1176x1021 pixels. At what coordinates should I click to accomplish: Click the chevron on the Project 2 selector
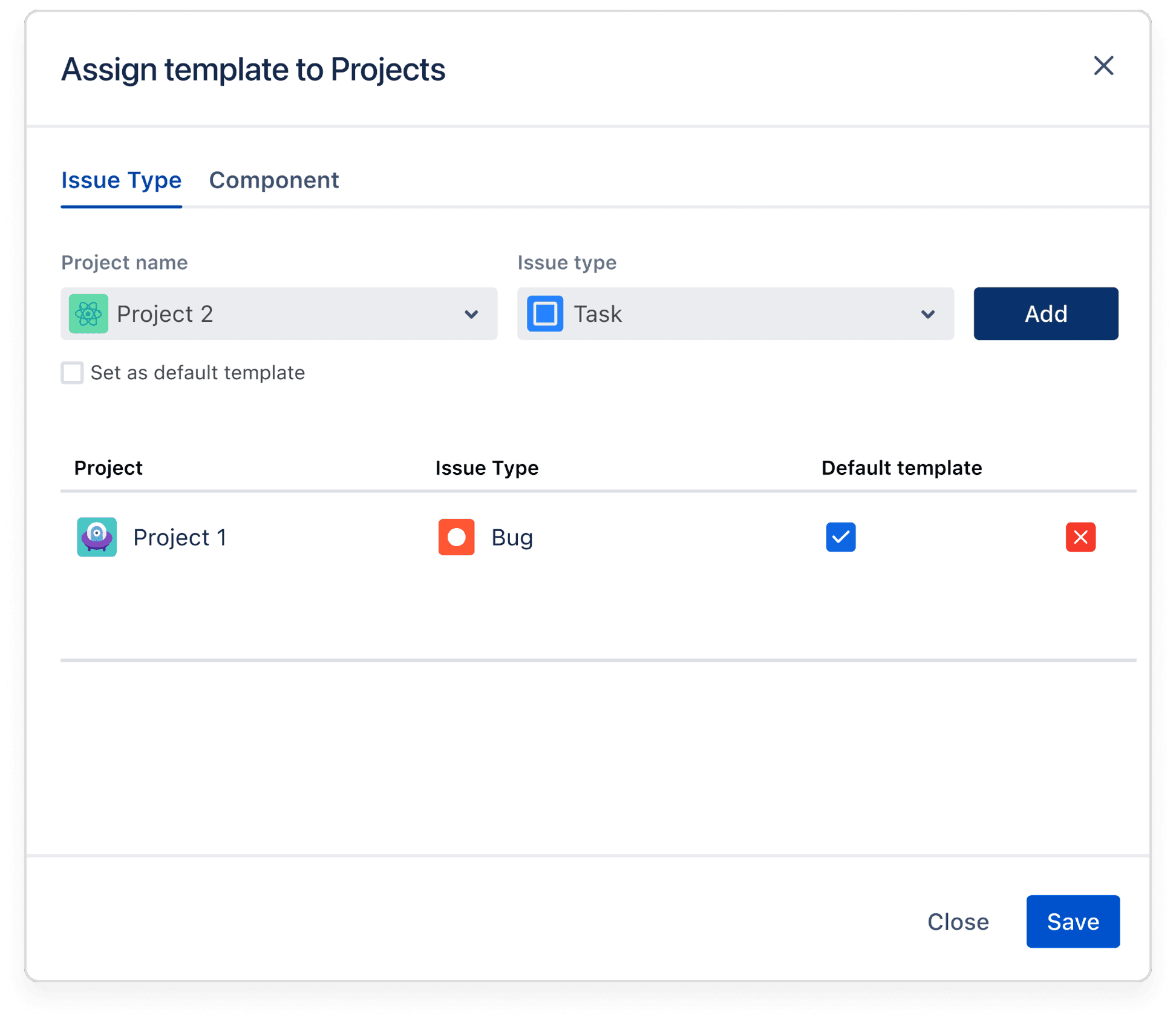[x=471, y=314]
